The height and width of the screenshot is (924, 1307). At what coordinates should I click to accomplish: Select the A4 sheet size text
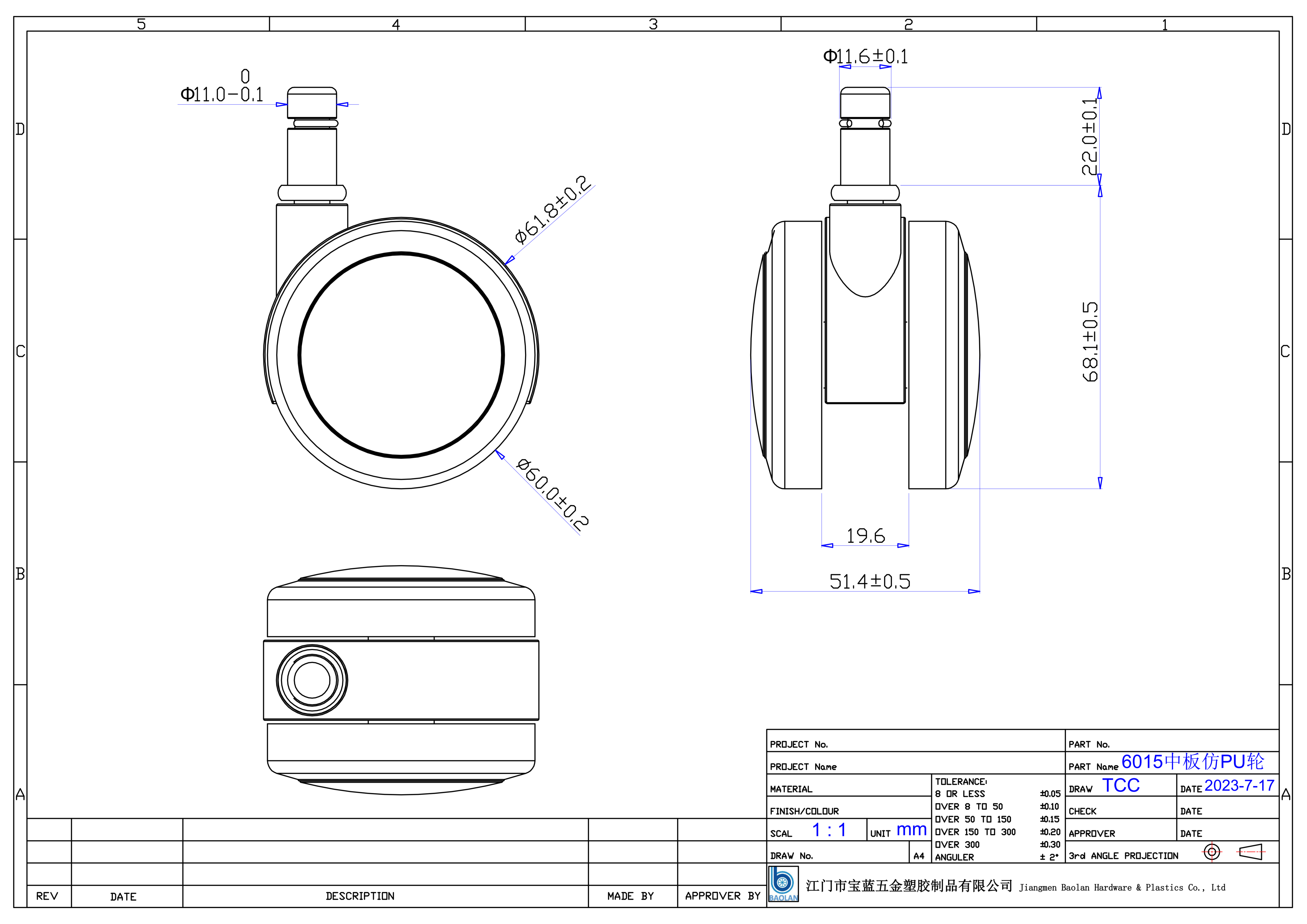pos(919,856)
